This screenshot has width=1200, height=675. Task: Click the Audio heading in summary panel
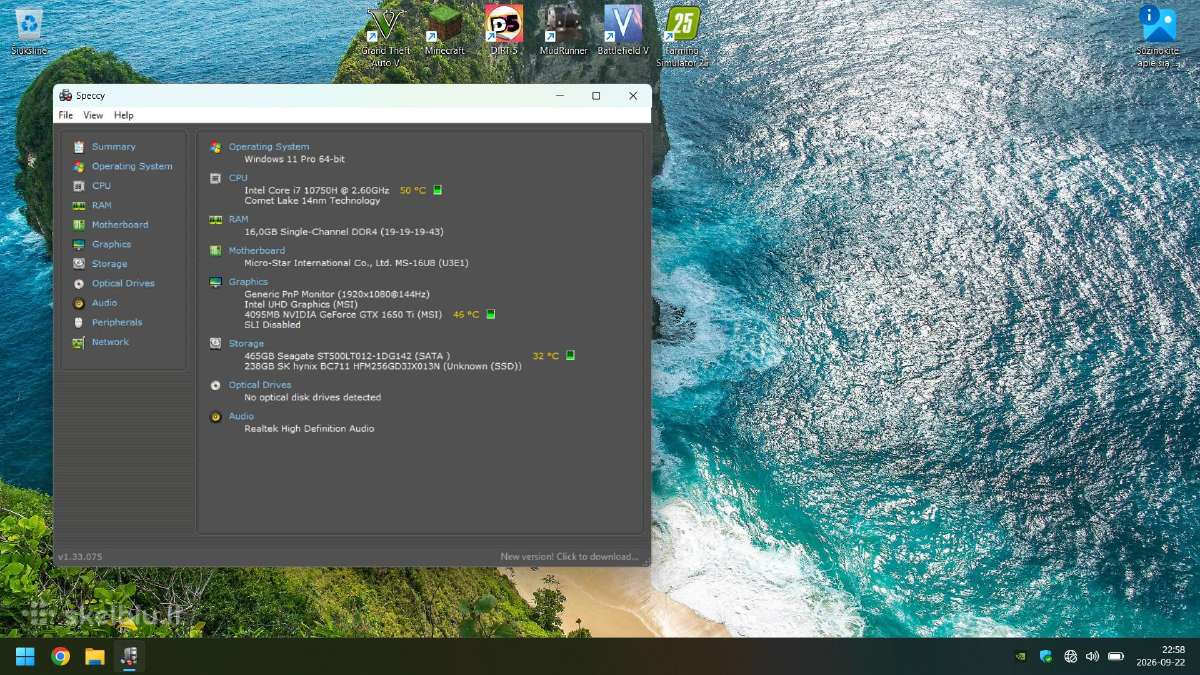241,416
